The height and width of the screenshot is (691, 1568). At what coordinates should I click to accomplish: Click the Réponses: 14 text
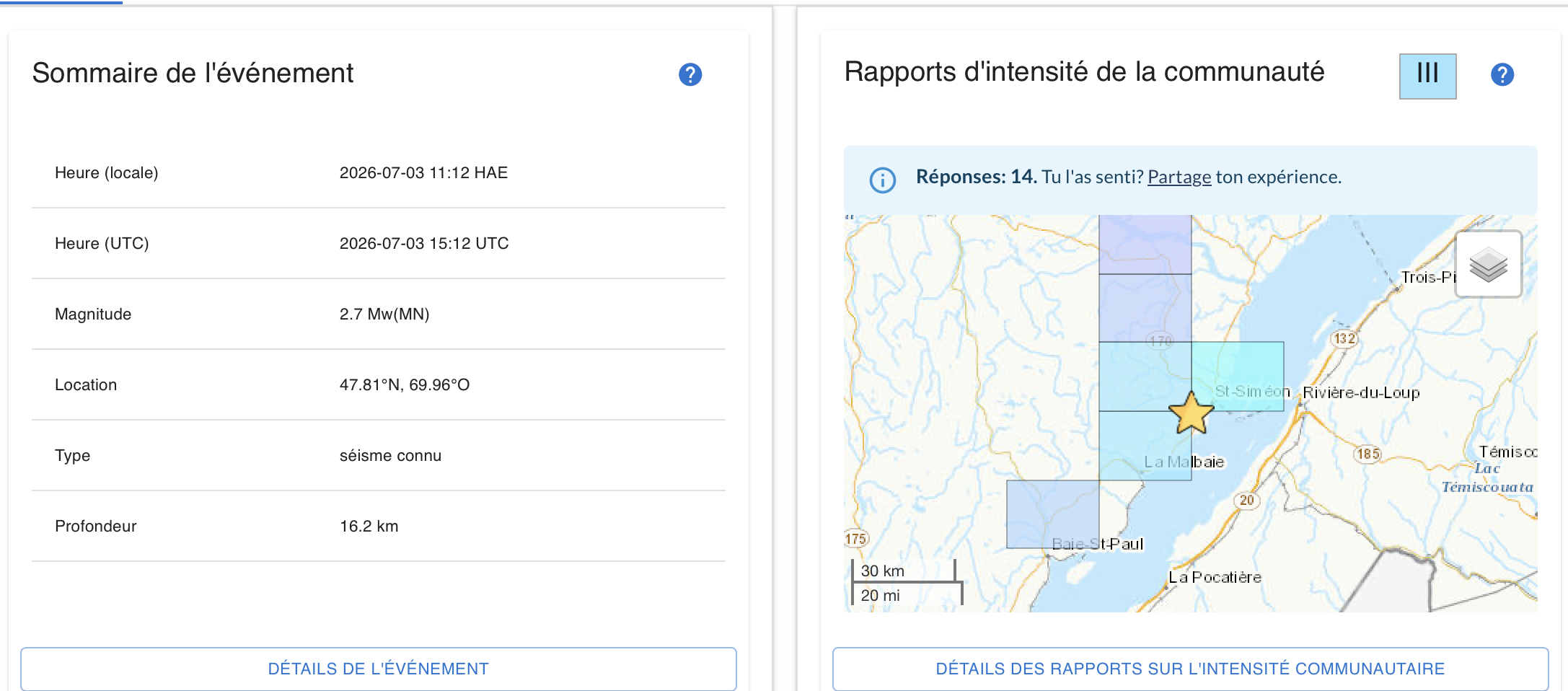click(x=977, y=177)
